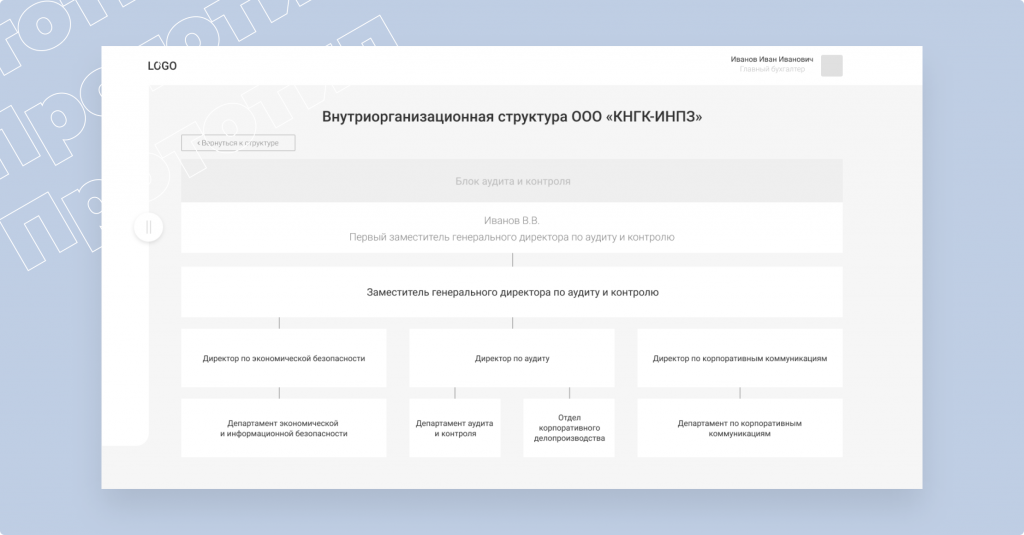Click the "Главный бухгалтер" role label
Viewport: 1024px width, 535px height.
tap(771, 71)
